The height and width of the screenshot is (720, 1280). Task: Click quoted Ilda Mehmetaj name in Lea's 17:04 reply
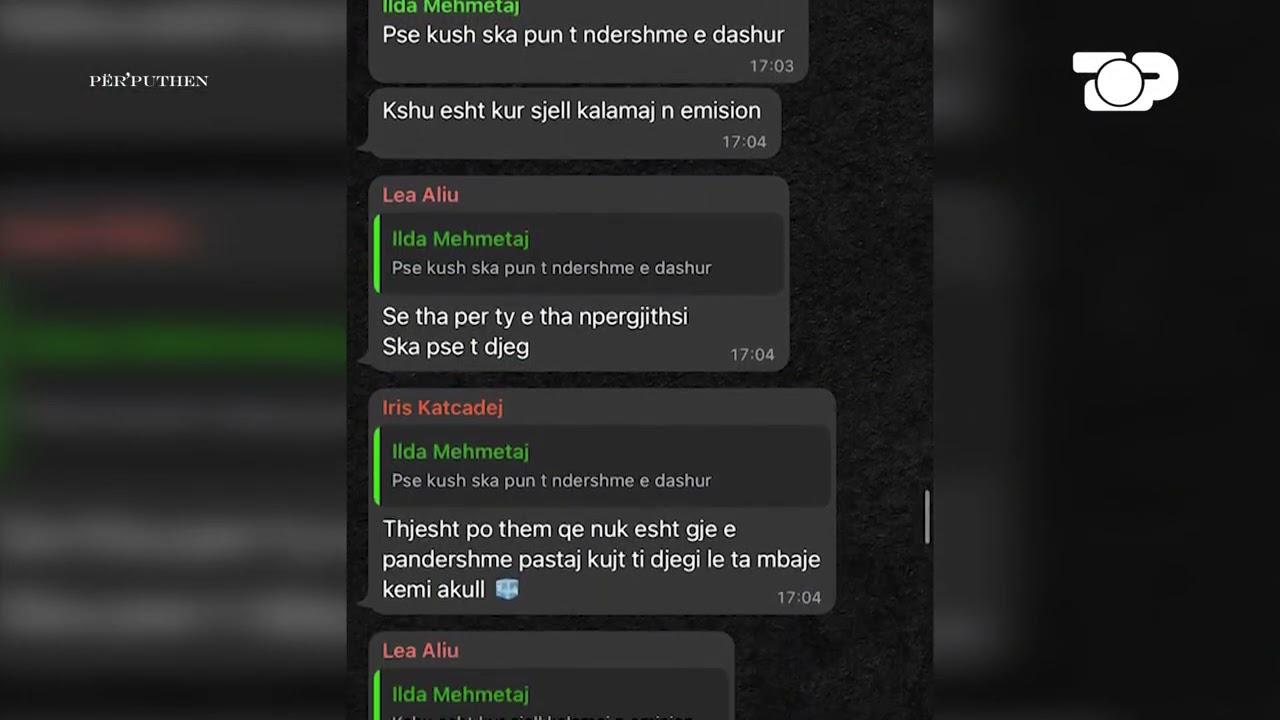[460, 239]
